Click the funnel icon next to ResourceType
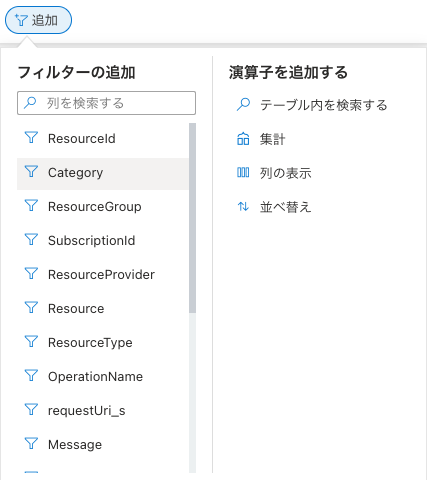Image resolution: width=427 pixels, height=480 pixels. (x=31, y=341)
